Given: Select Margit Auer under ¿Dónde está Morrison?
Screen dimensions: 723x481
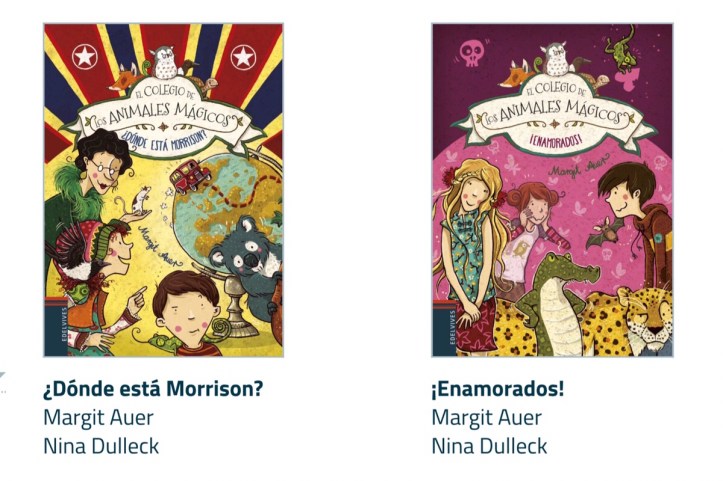Looking at the screenshot, I should (98, 418).
